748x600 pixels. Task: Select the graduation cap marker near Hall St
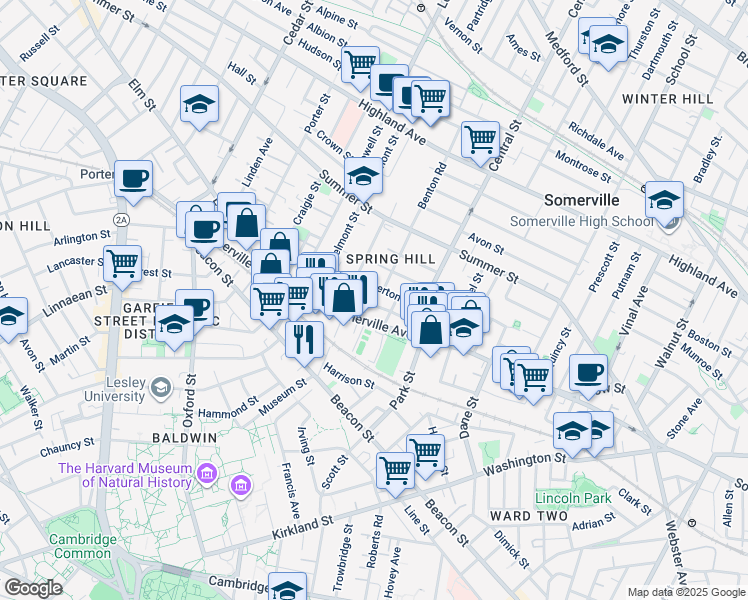[x=199, y=103]
